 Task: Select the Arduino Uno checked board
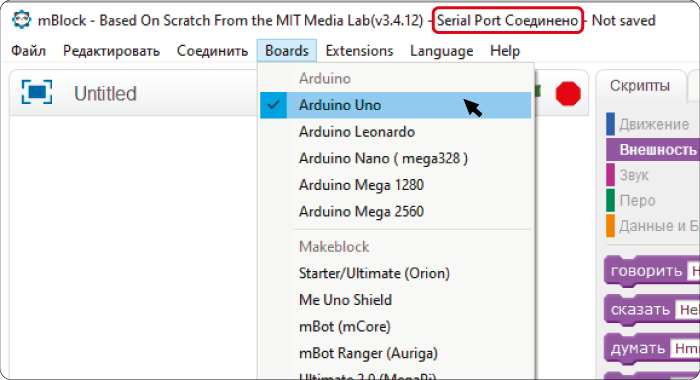click(x=396, y=105)
